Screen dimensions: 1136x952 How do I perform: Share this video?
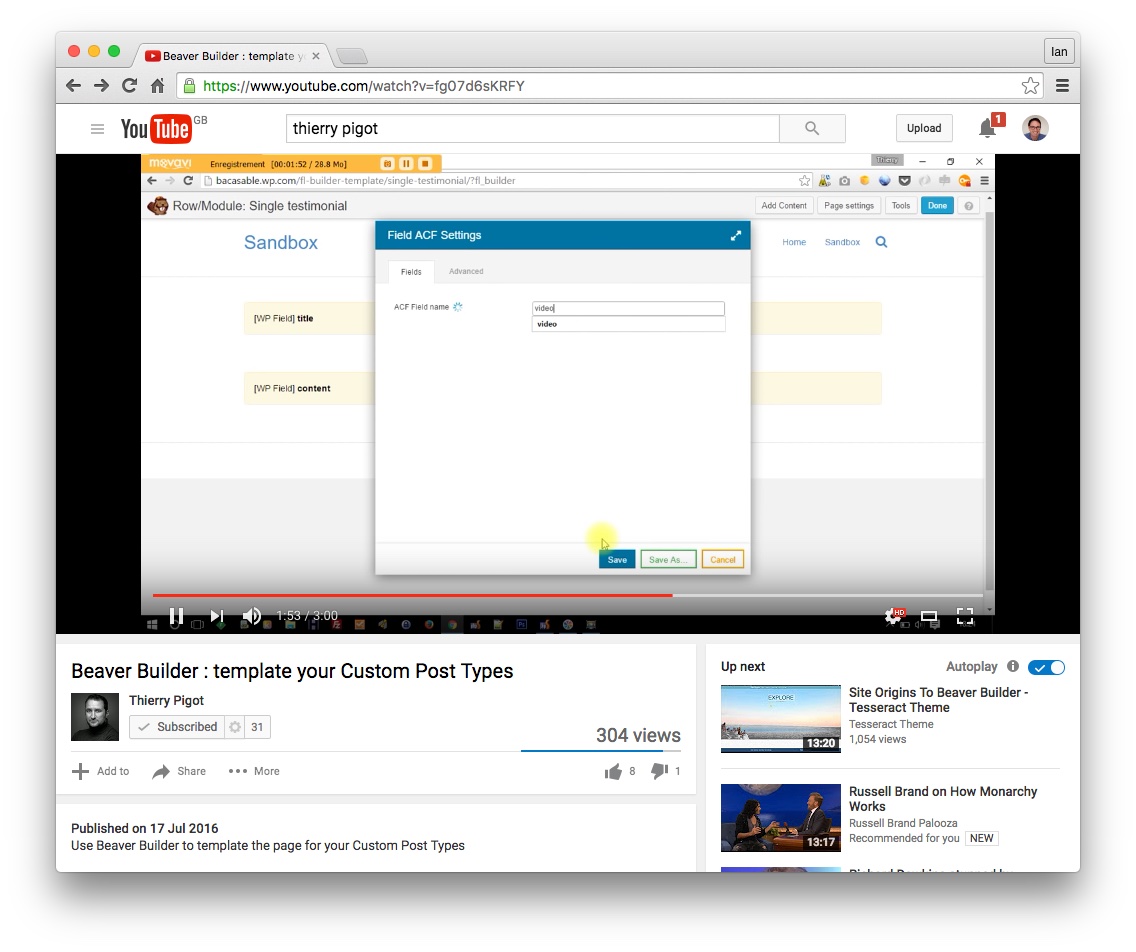pyautogui.click(x=179, y=771)
